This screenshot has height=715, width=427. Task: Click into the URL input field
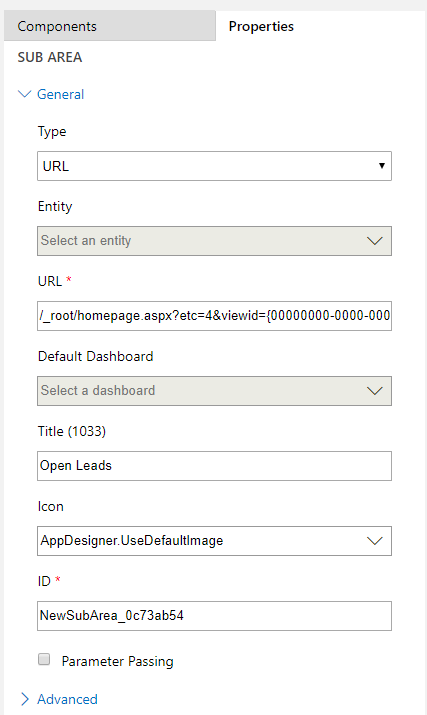coord(214,316)
